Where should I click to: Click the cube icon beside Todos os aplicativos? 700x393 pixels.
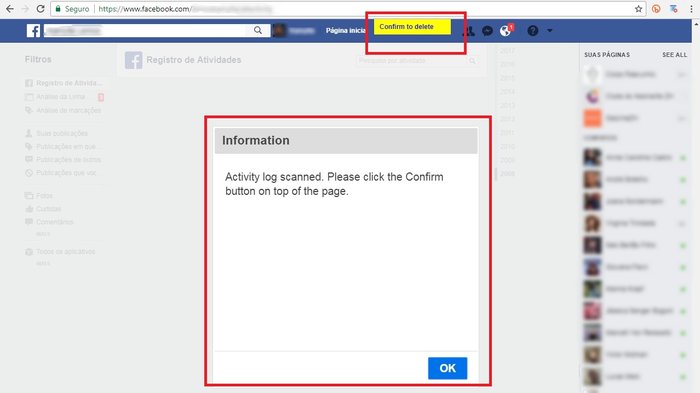[x=29, y=252]
